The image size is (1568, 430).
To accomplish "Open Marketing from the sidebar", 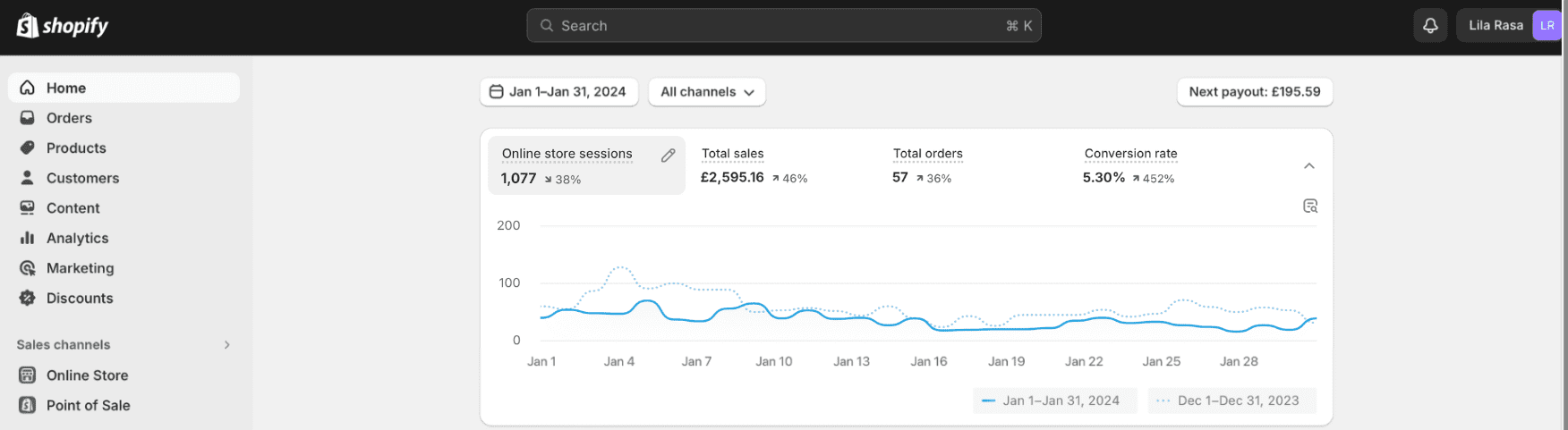I will (x=80, y=268).
